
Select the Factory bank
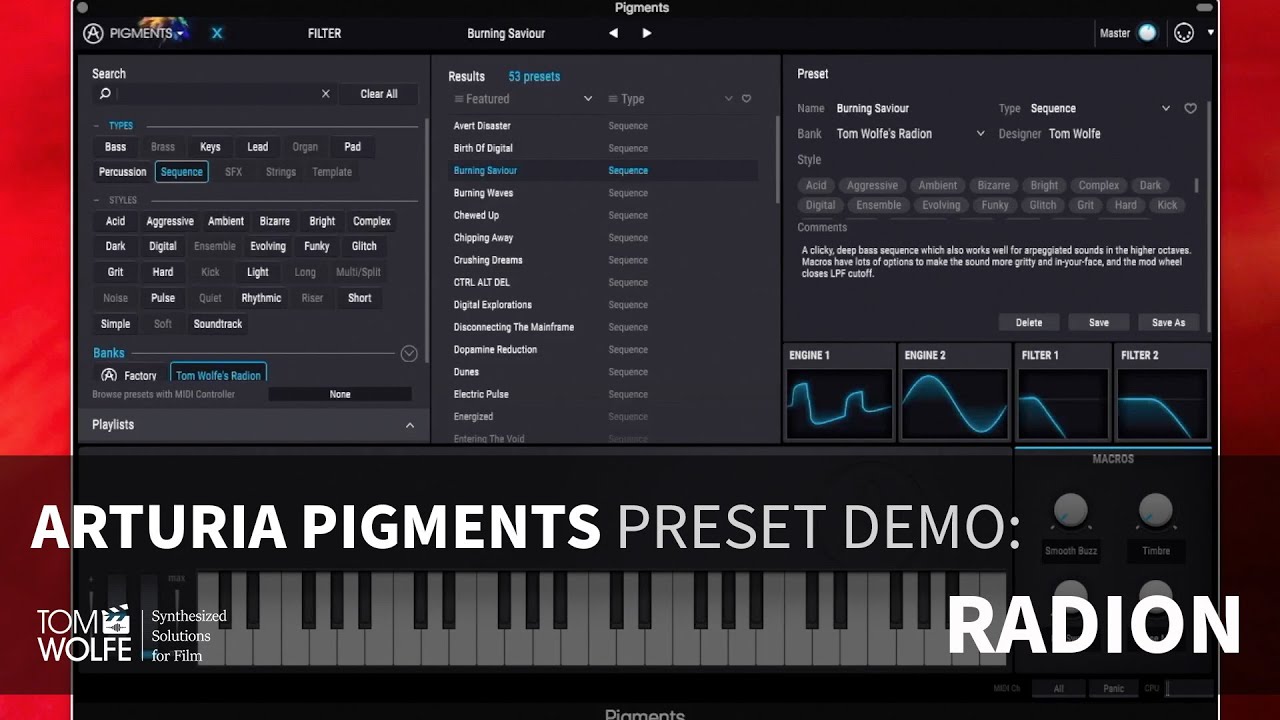click(129, 376)
